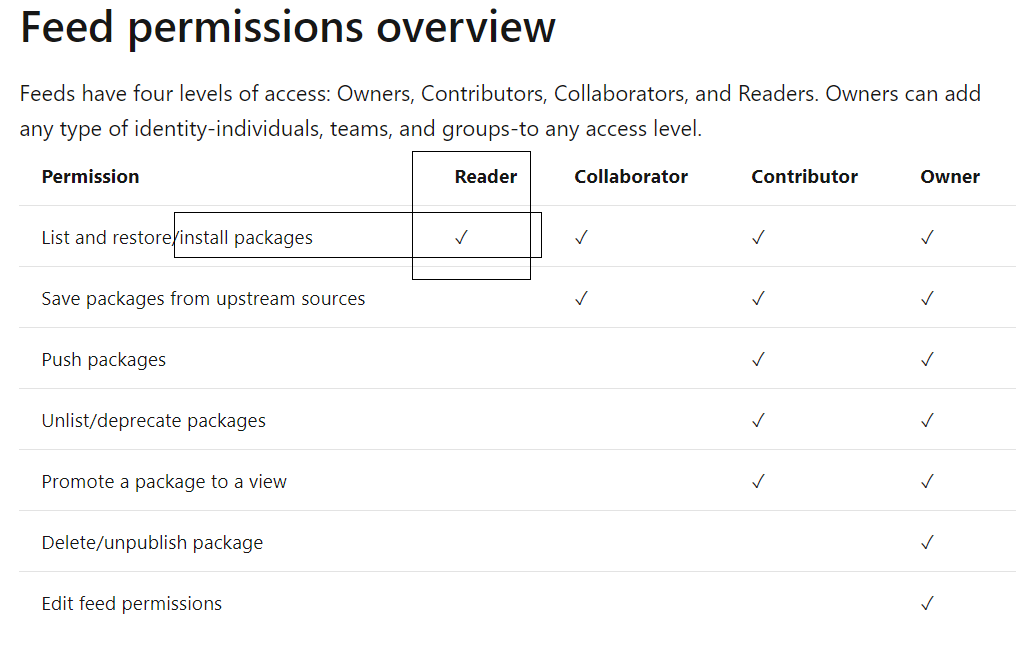Click the Contributor checkmark for Promote a package

[758, 482]
